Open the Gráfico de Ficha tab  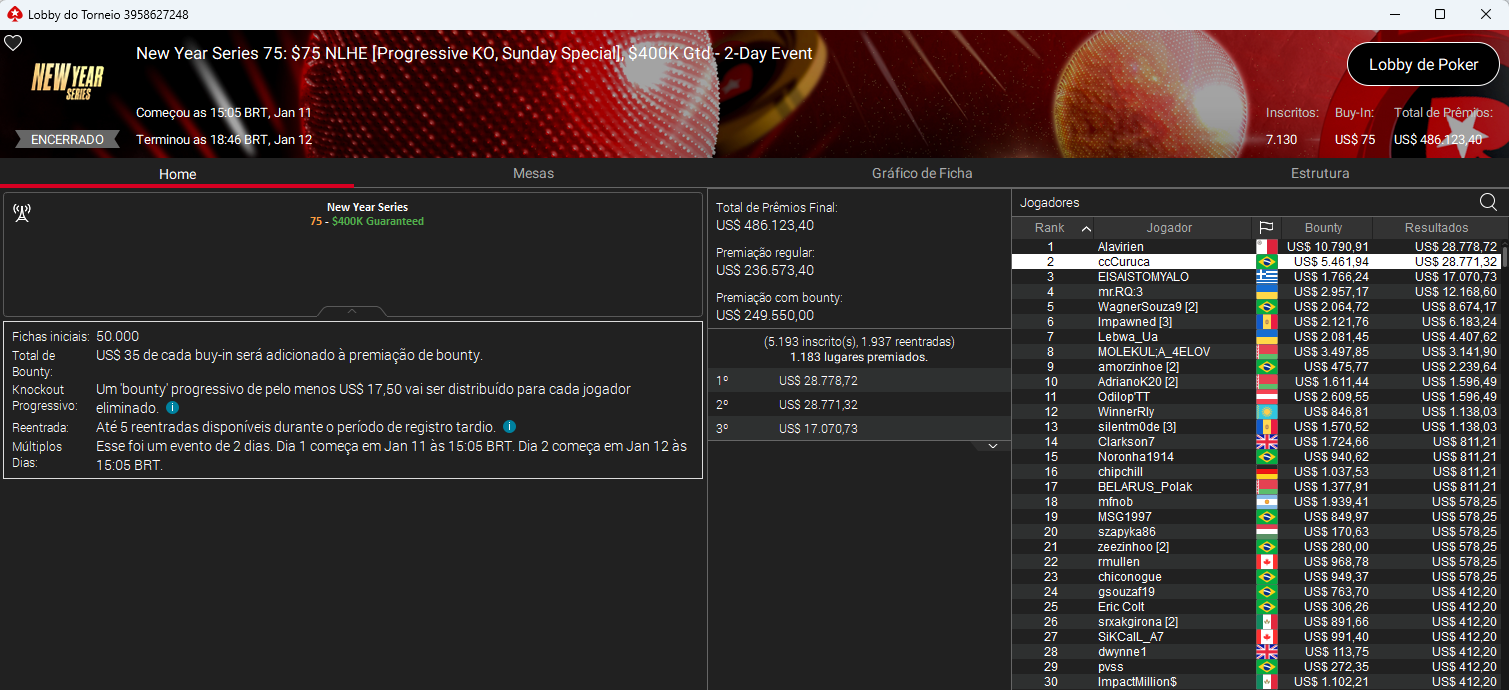pos(921,173)
